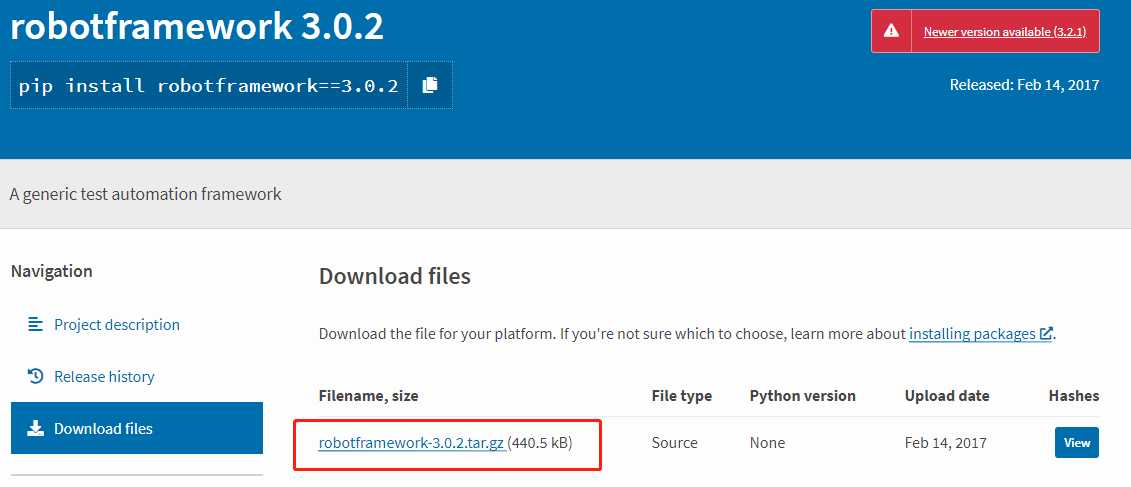Click the Python version column header
This screenshot has height=487, width=1131.
[x=803, y=395]
